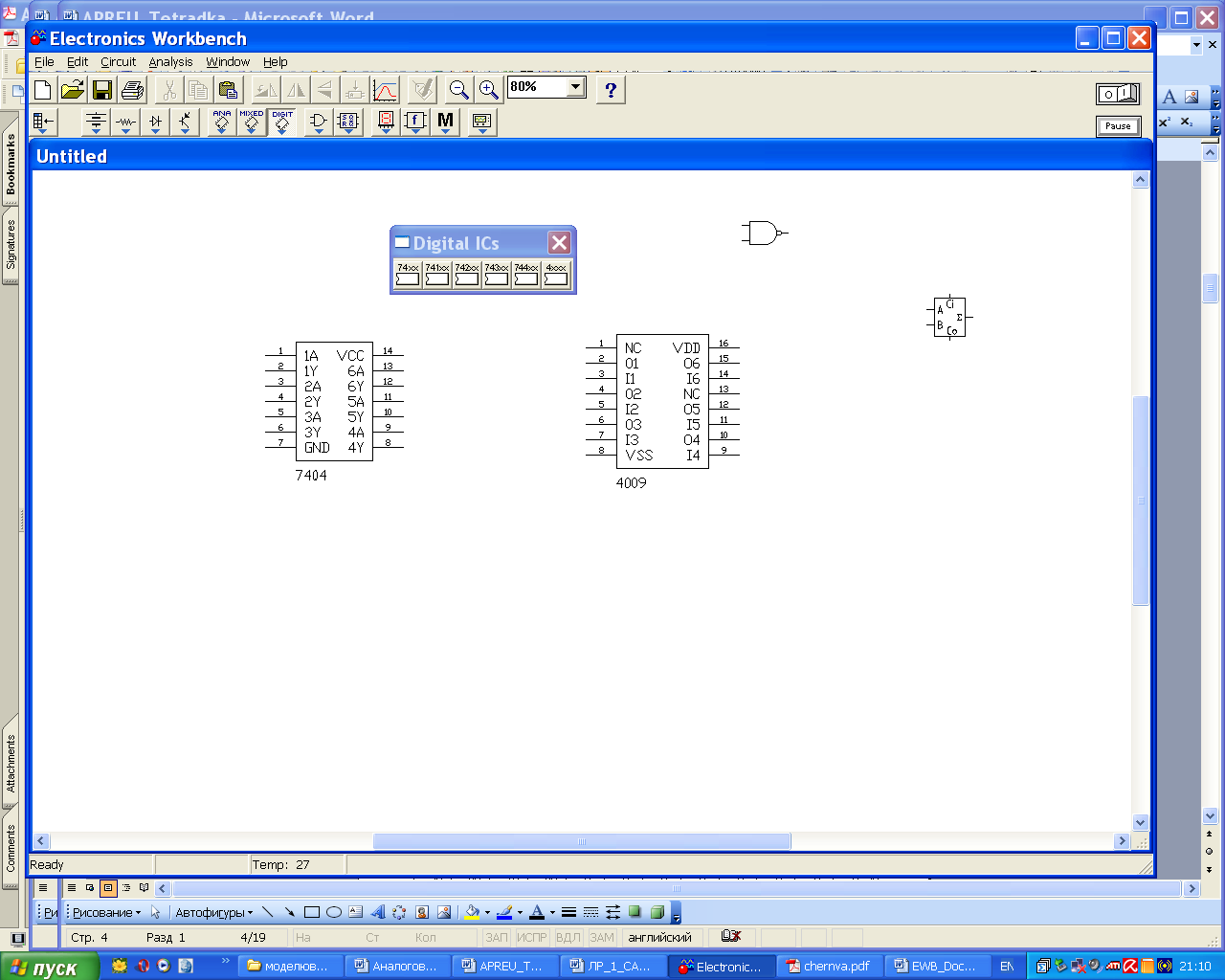1225x980 pixels.
Task: Open the Mixed ICs parts bin
Action: (252, 122)
